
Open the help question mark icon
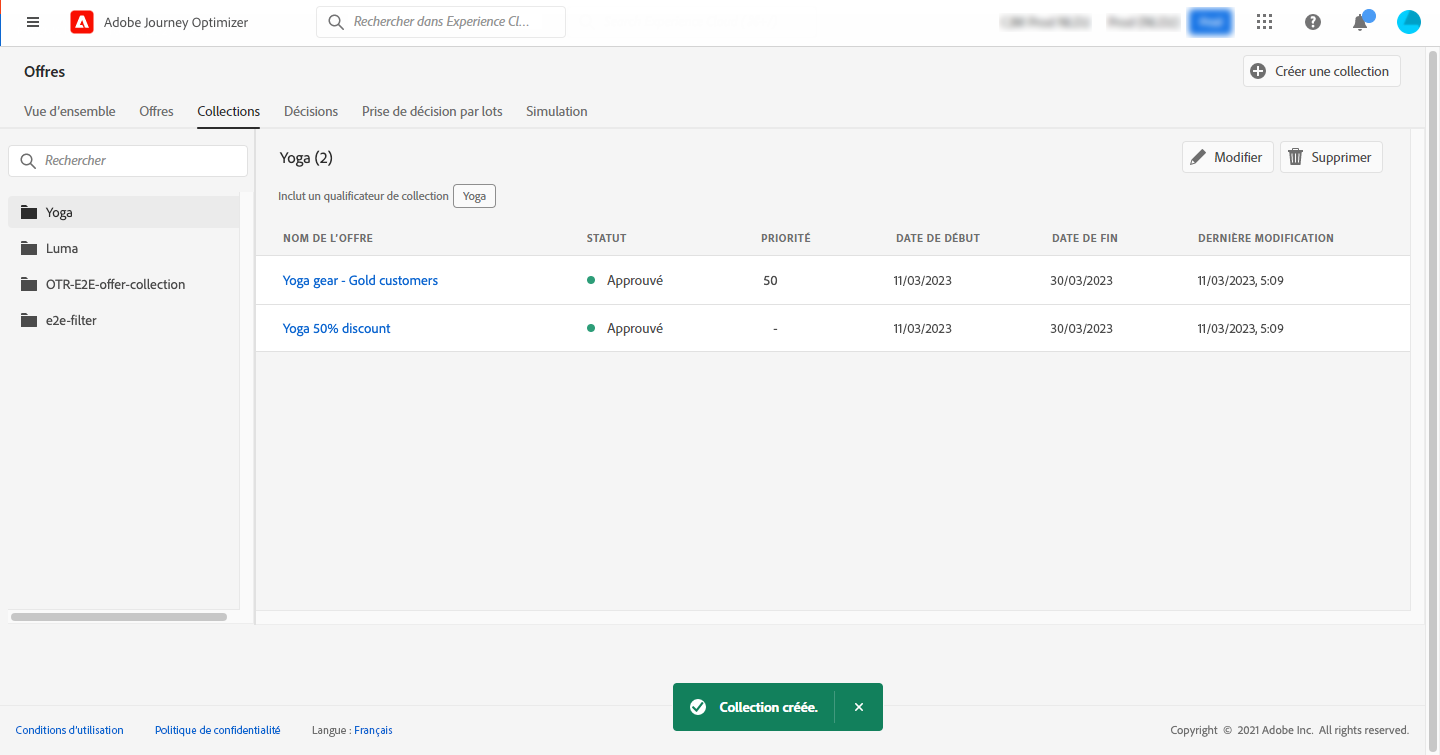point(1313,22)
